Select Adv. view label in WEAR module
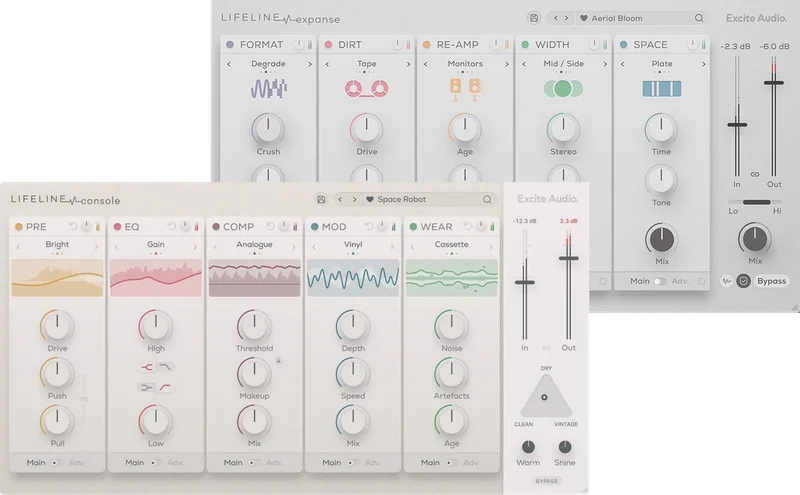The height and width of the screenshot is (495, 800). [471, 463]
